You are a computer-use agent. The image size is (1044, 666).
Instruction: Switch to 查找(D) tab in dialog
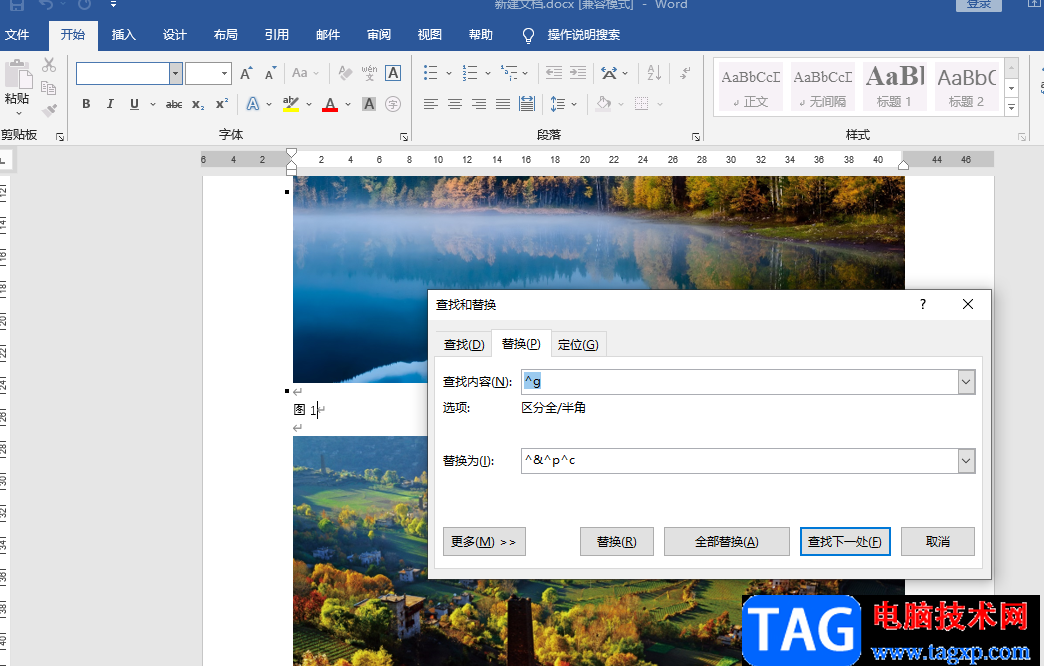click(x=464, y=344)
